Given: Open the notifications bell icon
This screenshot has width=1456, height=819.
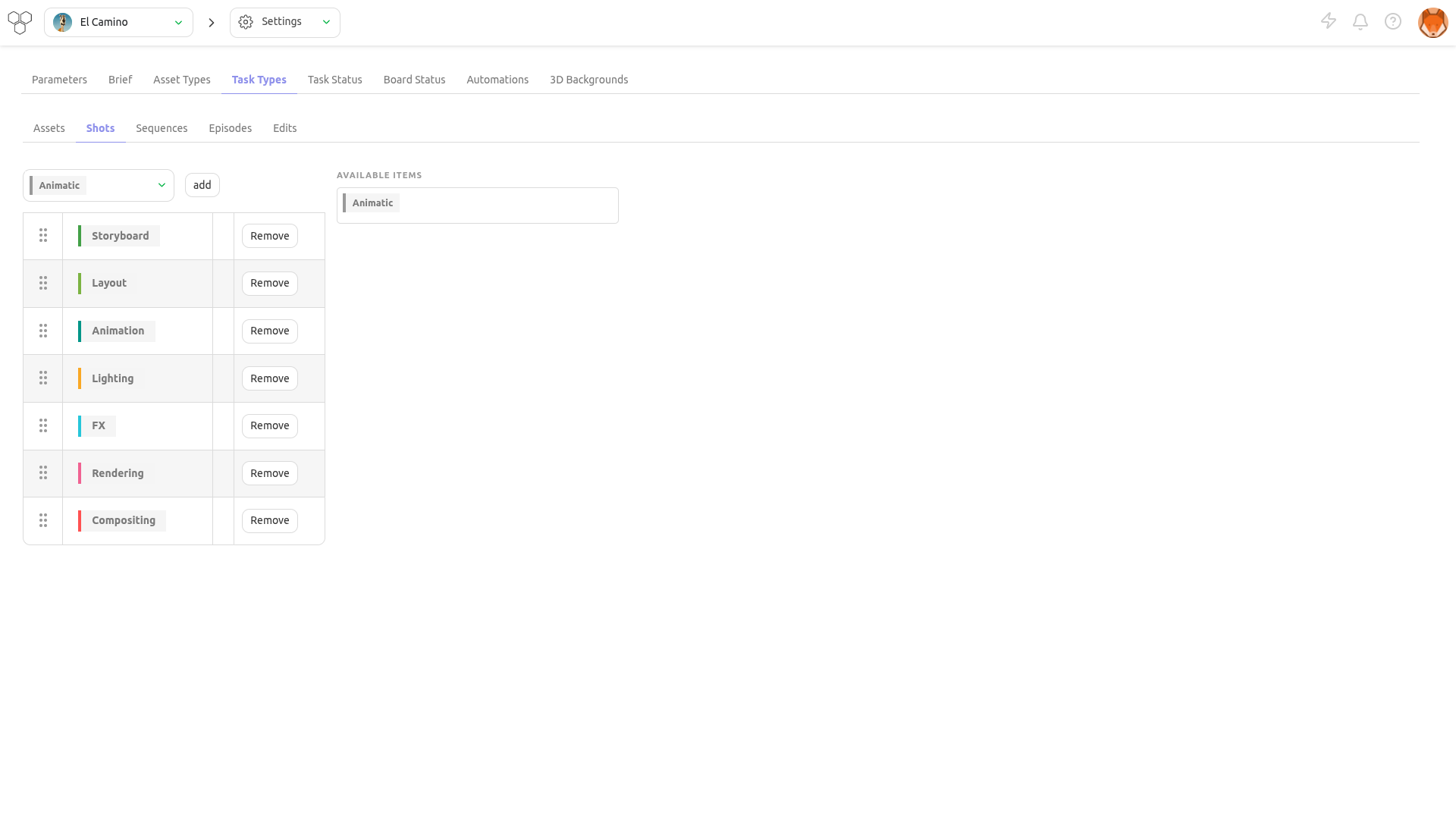Looking at the screenshot, I should [x=1360, y=21].
